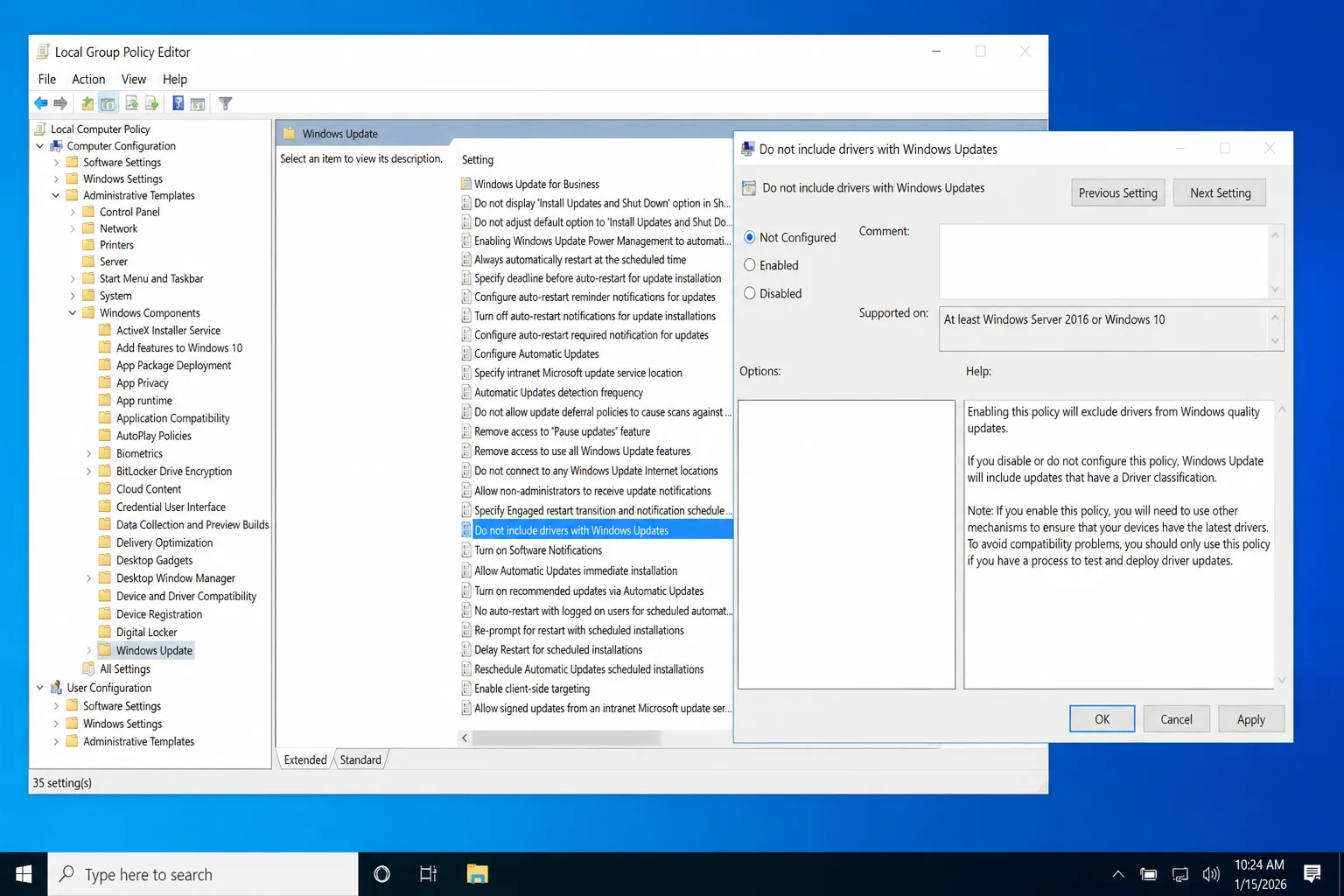Screen dimensions: 1344x896
Task: Expand the BitLocker Drive Encryption node
Action: [x=89, y=471]
